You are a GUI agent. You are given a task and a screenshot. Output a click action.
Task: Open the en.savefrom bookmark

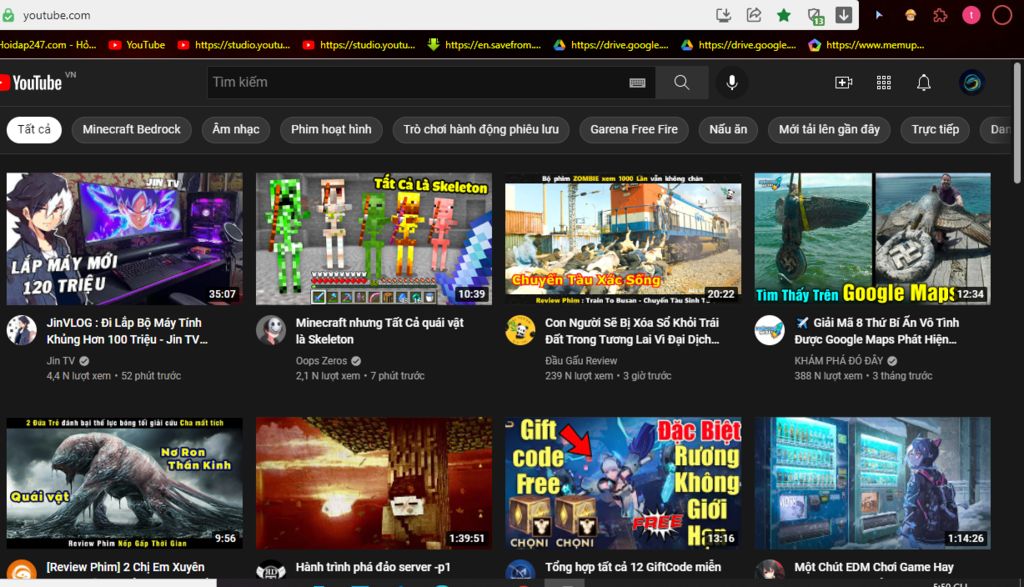click(x=484, y=45)
